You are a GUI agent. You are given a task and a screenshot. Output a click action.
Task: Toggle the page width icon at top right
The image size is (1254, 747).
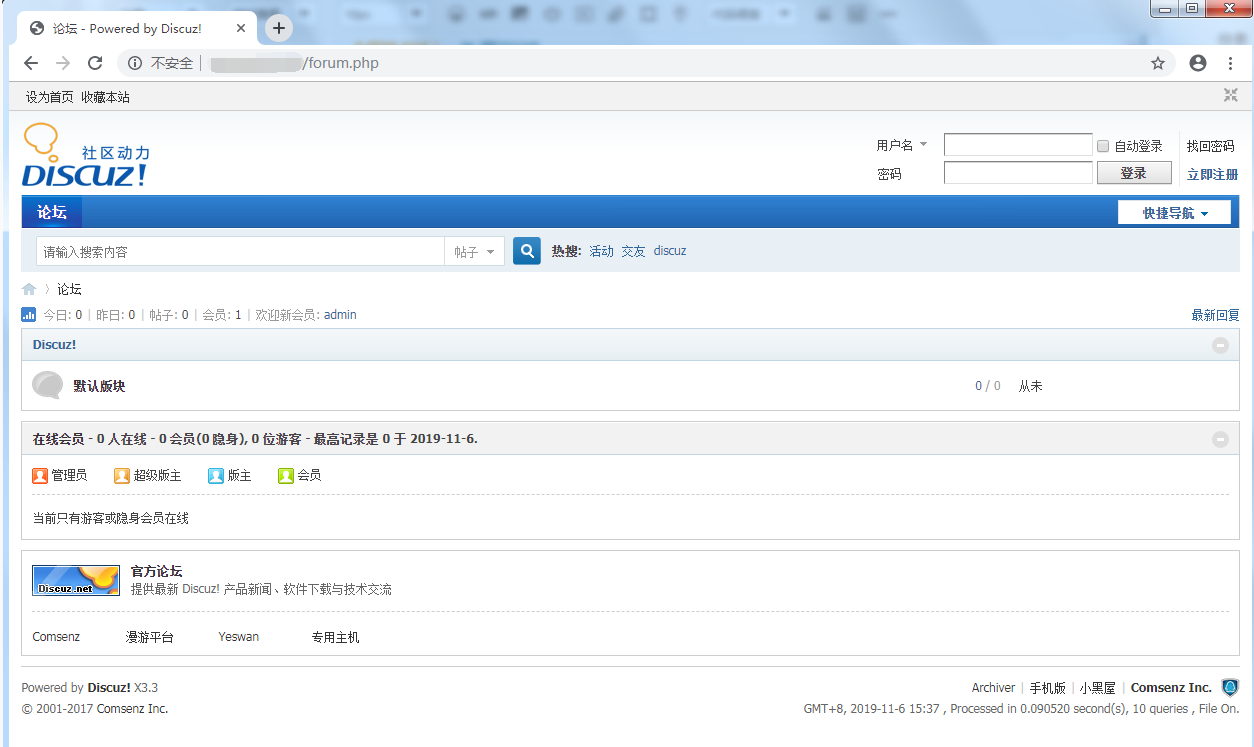pos(1230,96)
